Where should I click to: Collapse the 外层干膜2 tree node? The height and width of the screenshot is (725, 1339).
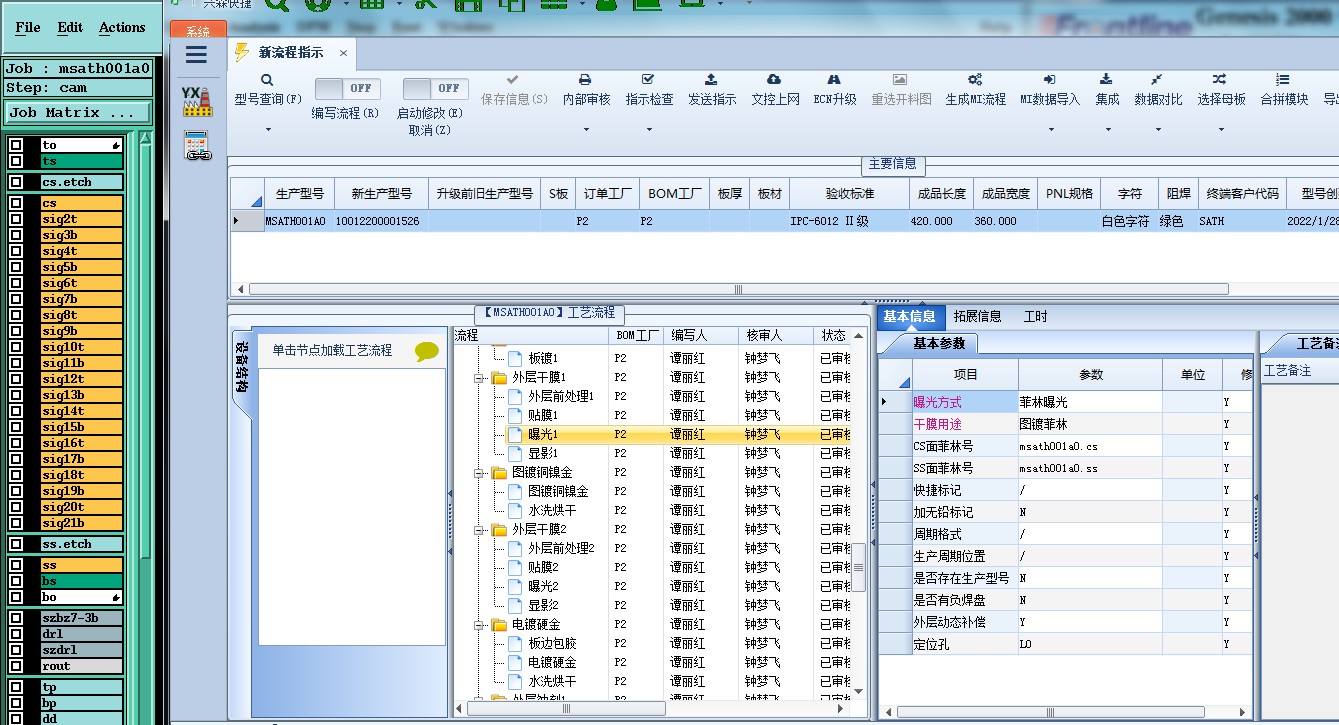click(x=480, y=529)
